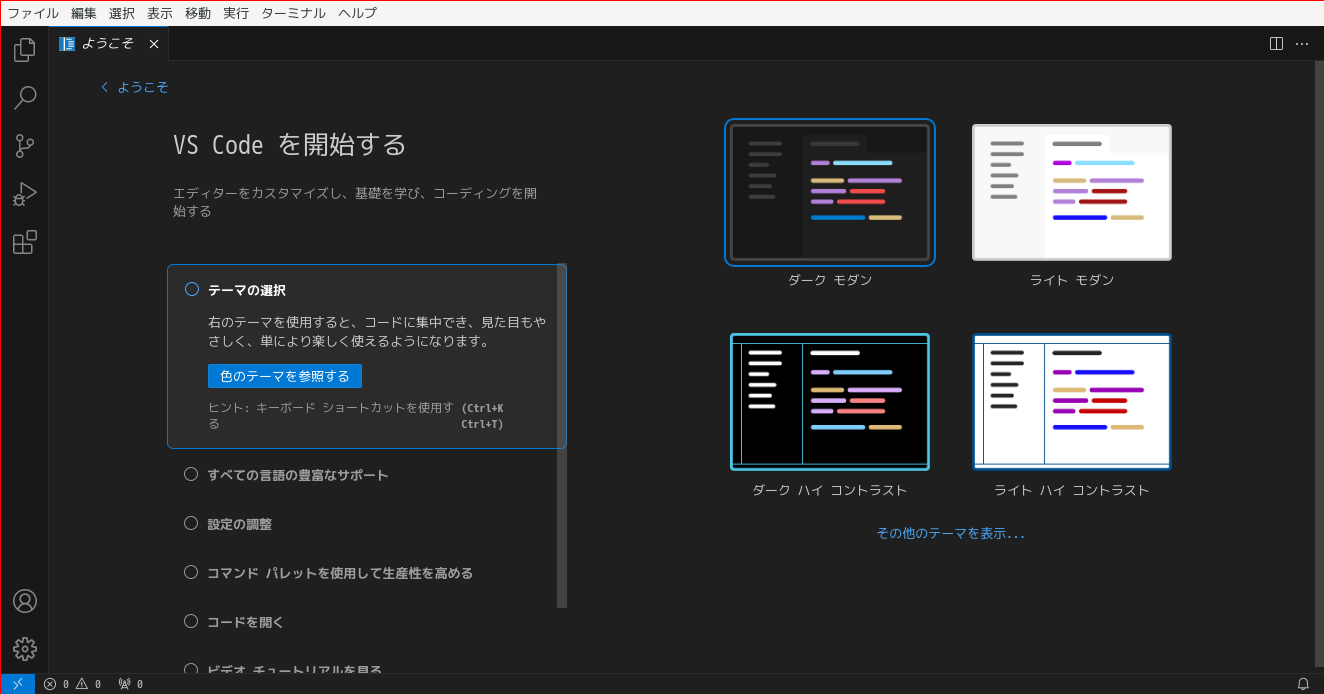1324x694 pixels.
Task: Split the editor to the right
Action: pyautogui.click(x=1276, y=44)
